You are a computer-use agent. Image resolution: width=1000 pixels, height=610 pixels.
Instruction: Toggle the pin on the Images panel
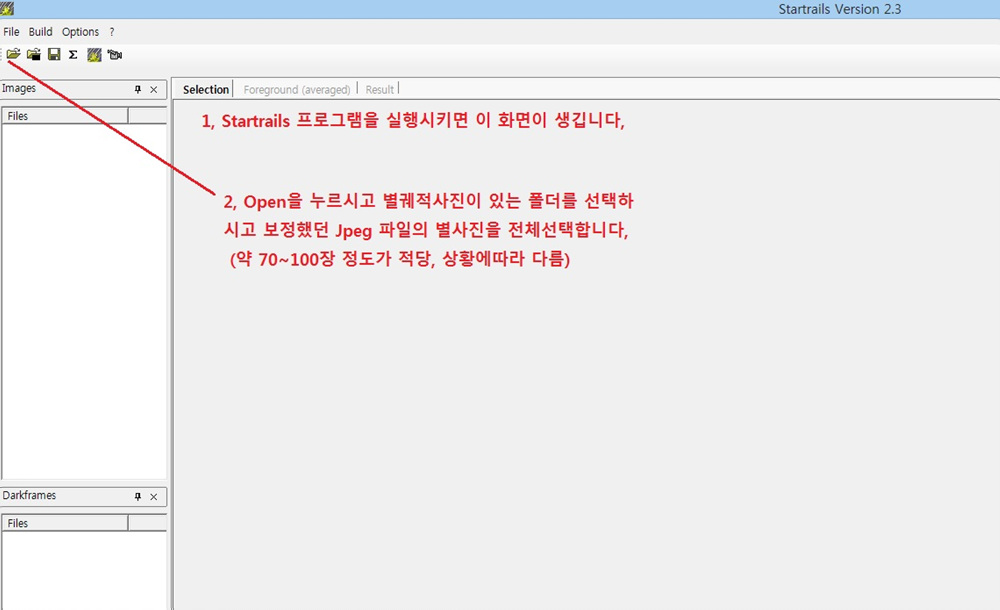pyautogui.click(x=138, y=89)
